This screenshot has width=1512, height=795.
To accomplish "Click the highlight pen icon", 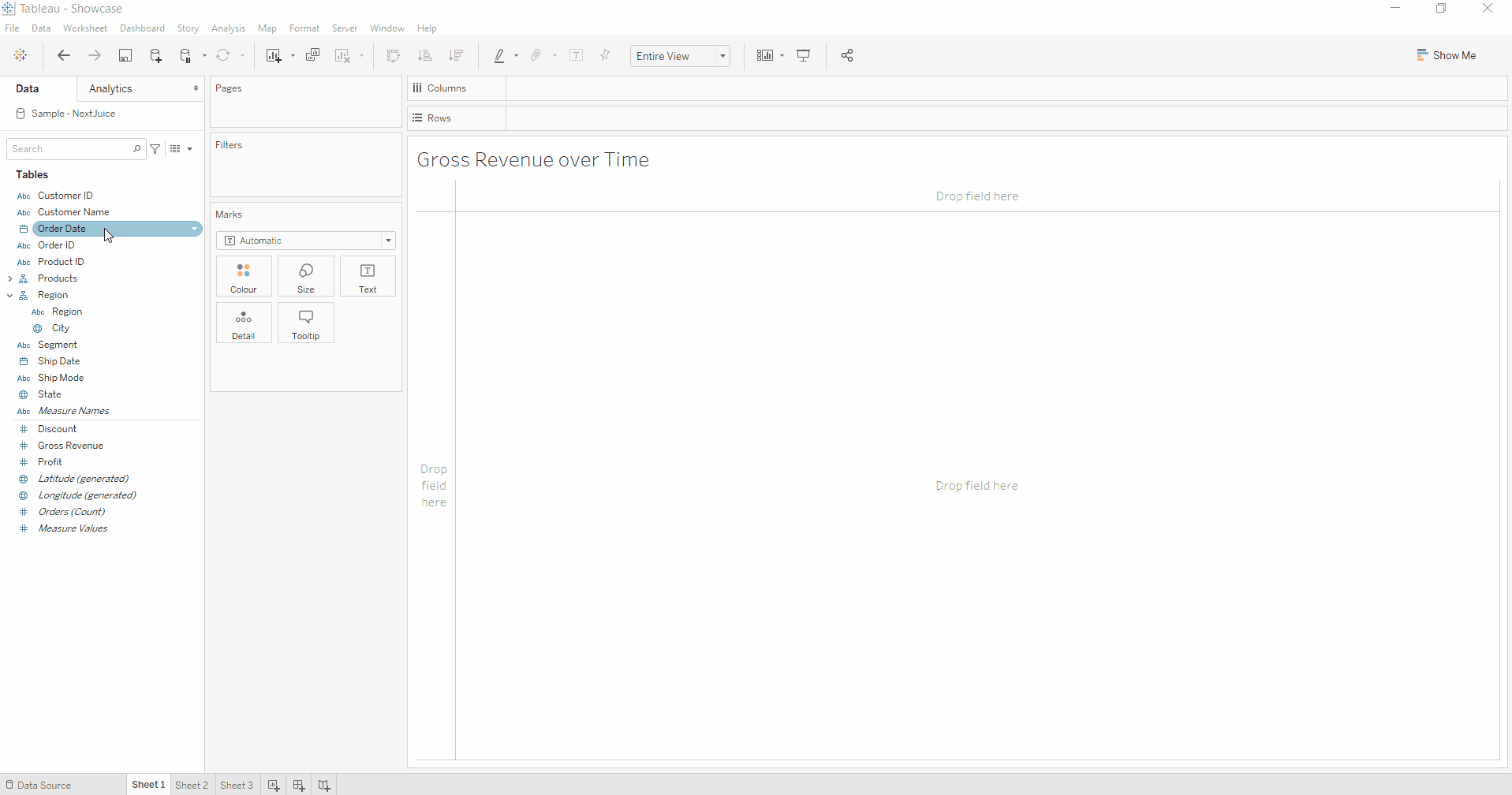I will (x=499, y=55).
